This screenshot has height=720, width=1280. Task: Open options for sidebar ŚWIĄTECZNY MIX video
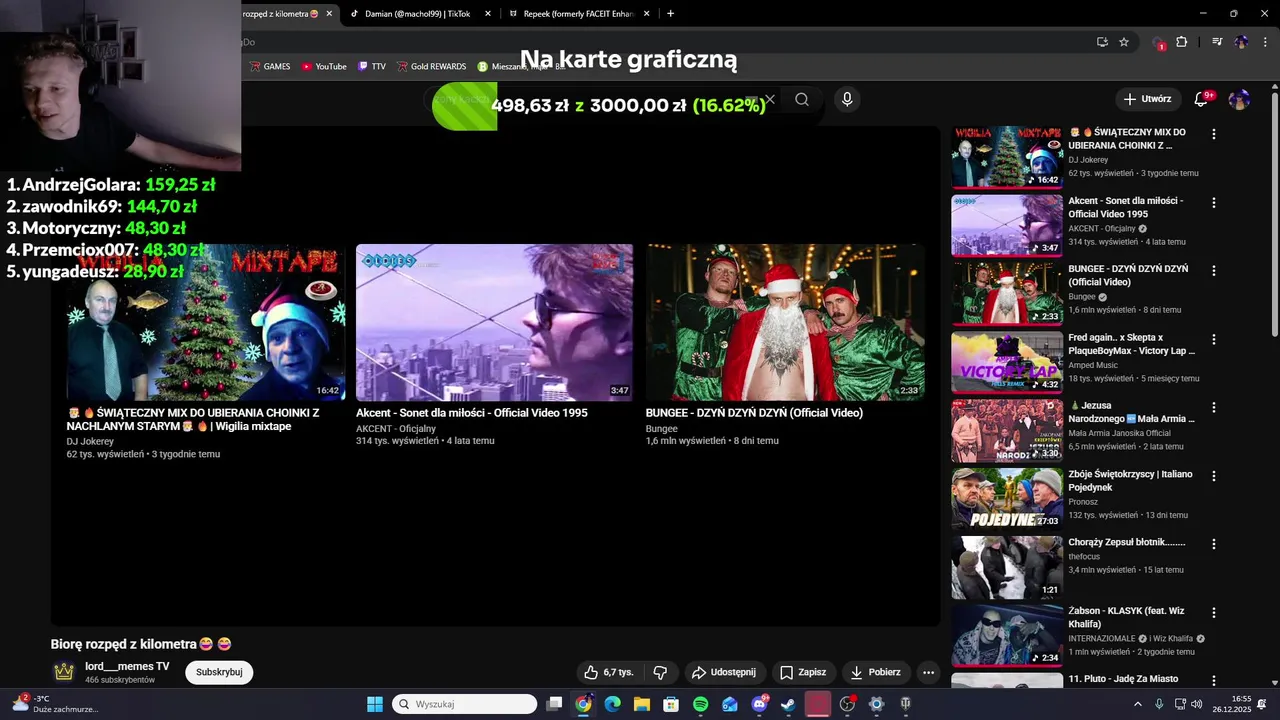click(x=1214, y=134)
